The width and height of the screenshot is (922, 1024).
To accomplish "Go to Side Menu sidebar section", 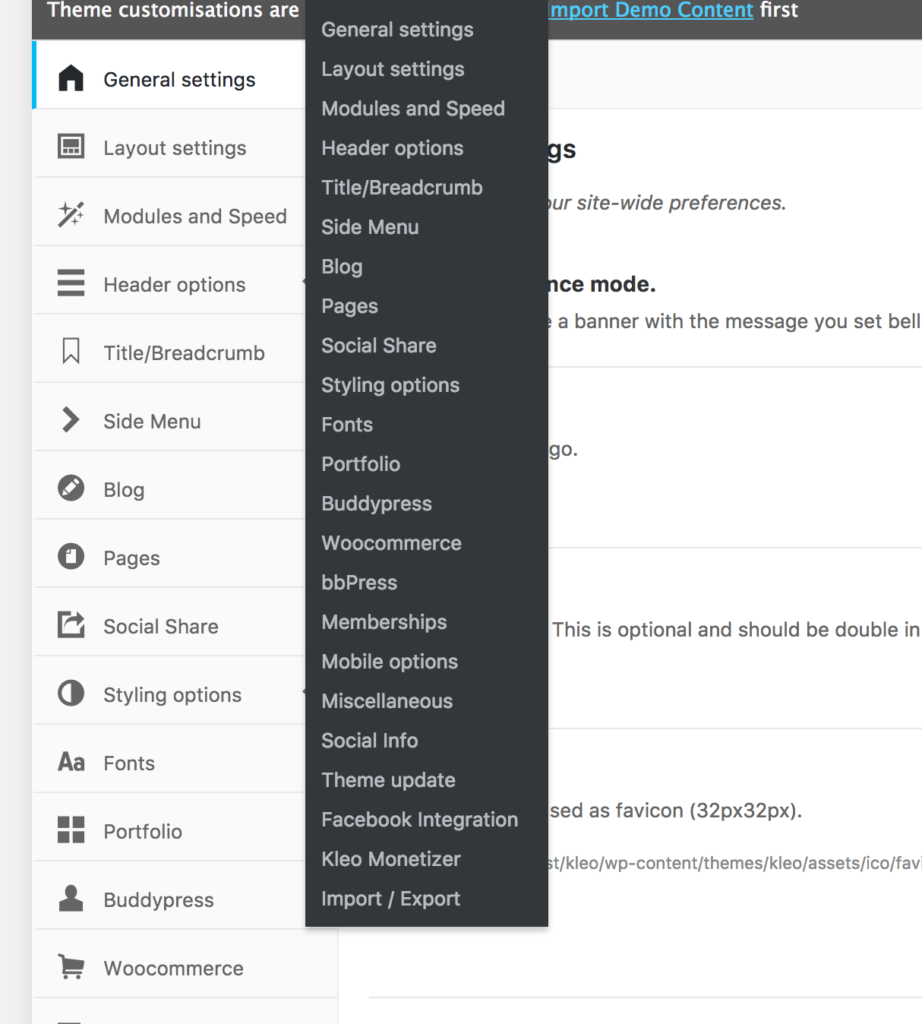I will click(x=169, y=417).
